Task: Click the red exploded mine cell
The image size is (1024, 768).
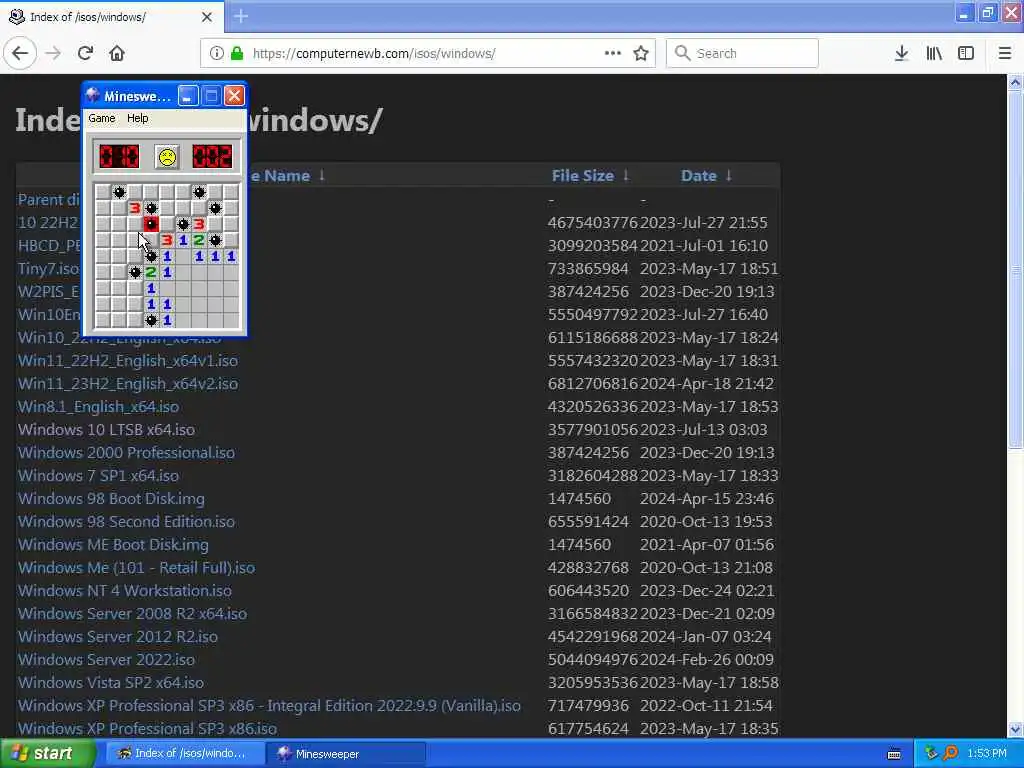Action: pyautogui.click(x=151, y=224)
